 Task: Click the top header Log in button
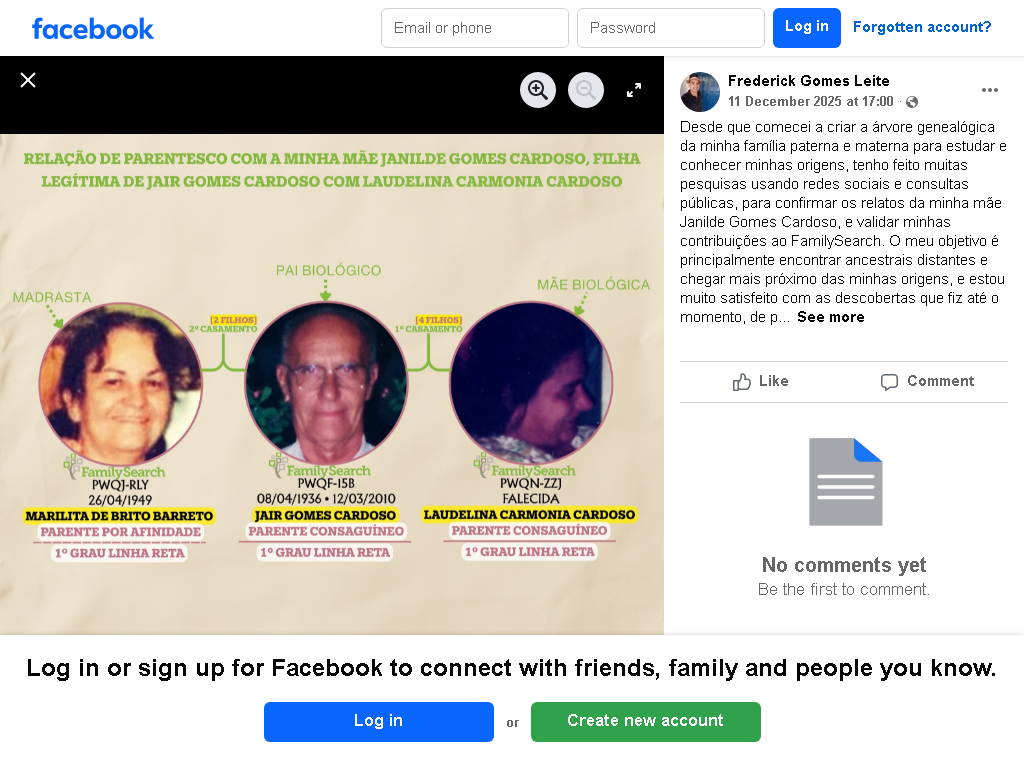click(807, 28)
